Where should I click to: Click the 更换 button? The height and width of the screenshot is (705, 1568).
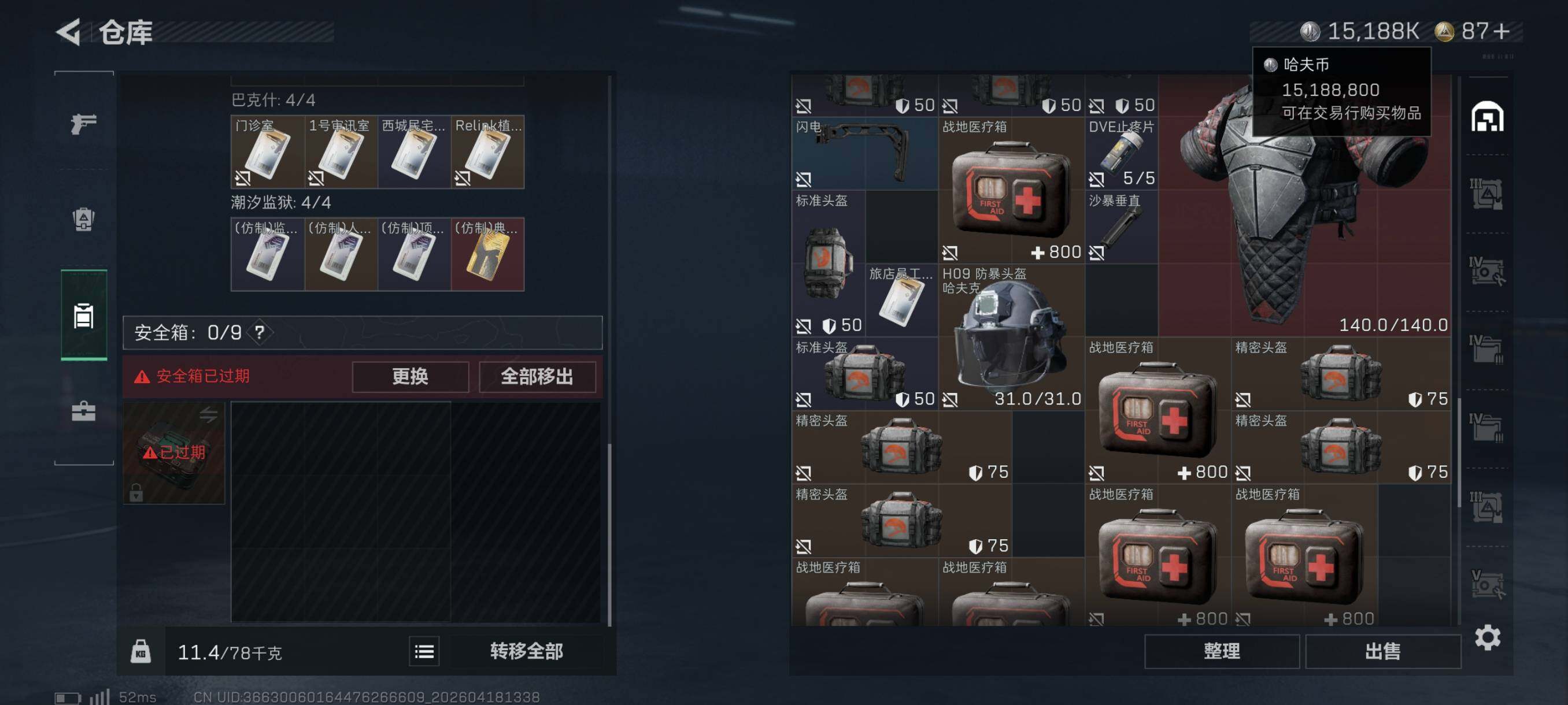click(411, 377)
